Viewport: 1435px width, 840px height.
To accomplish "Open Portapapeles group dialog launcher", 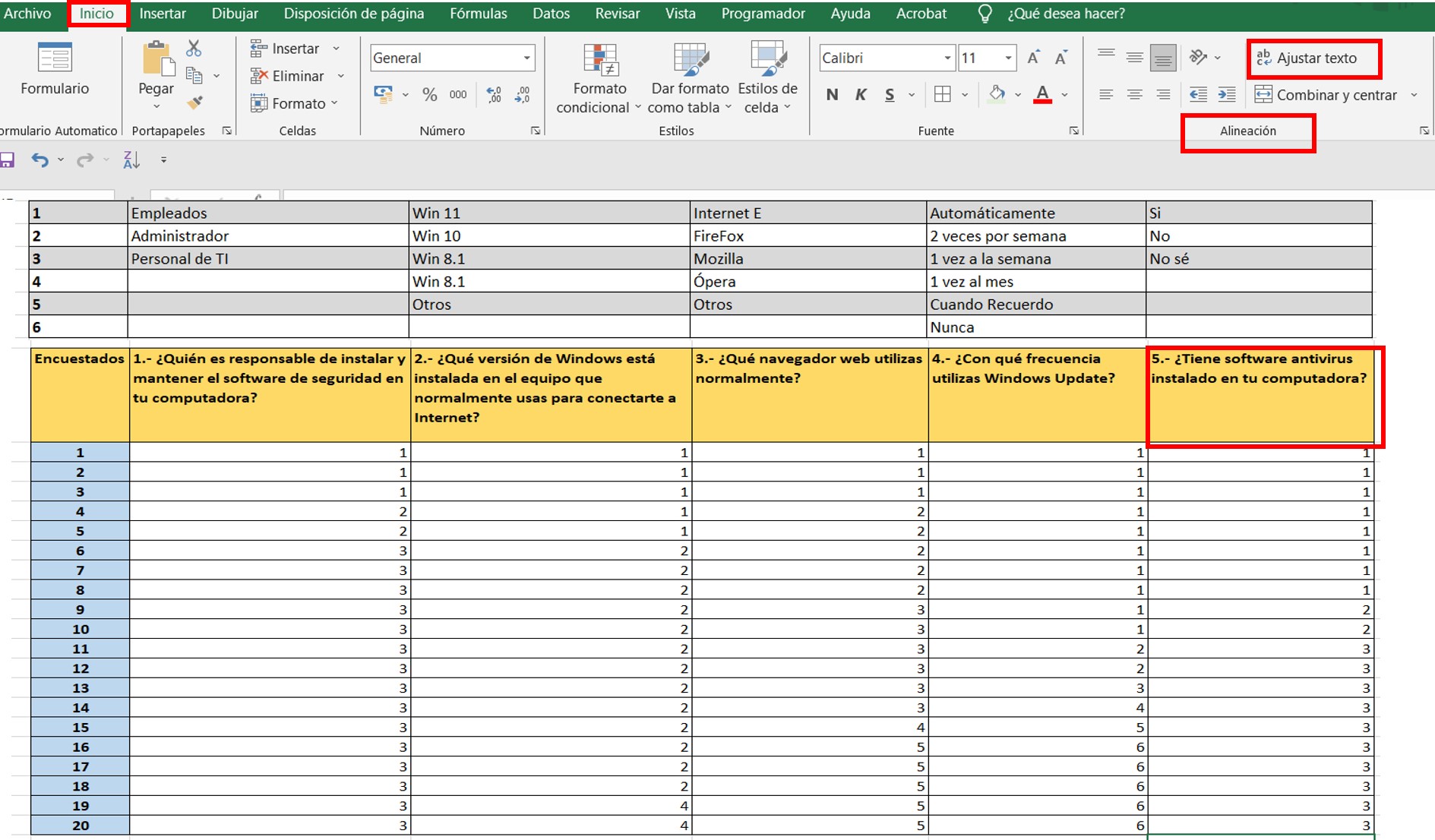I will [x=226, y=131].
